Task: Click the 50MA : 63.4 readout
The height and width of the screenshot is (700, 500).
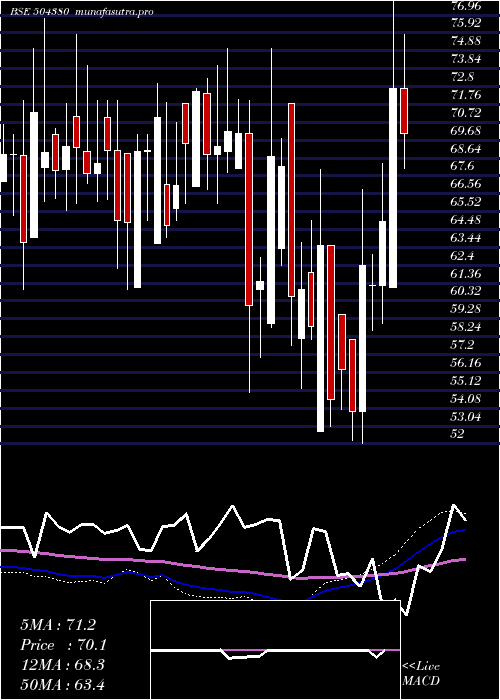Action: (62, 684)
